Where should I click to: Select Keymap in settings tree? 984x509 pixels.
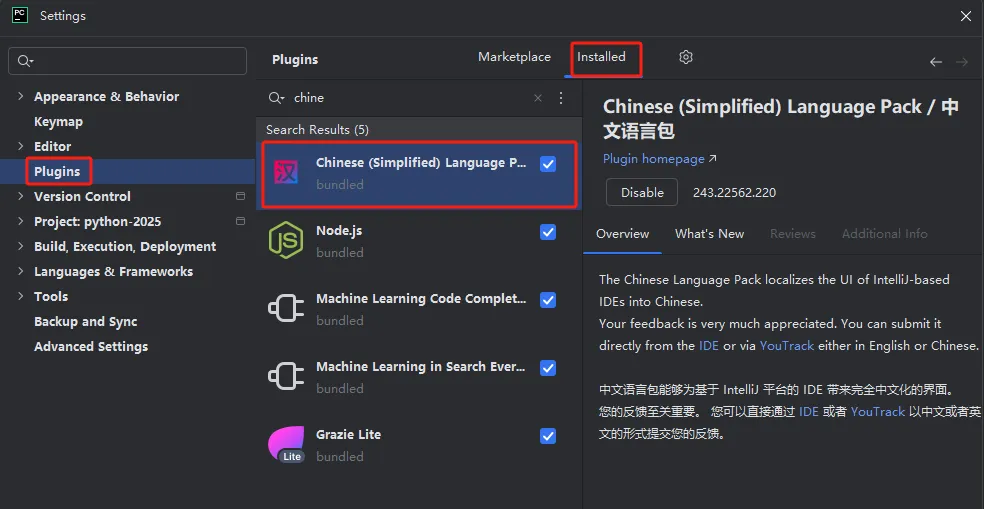point(58,122)
